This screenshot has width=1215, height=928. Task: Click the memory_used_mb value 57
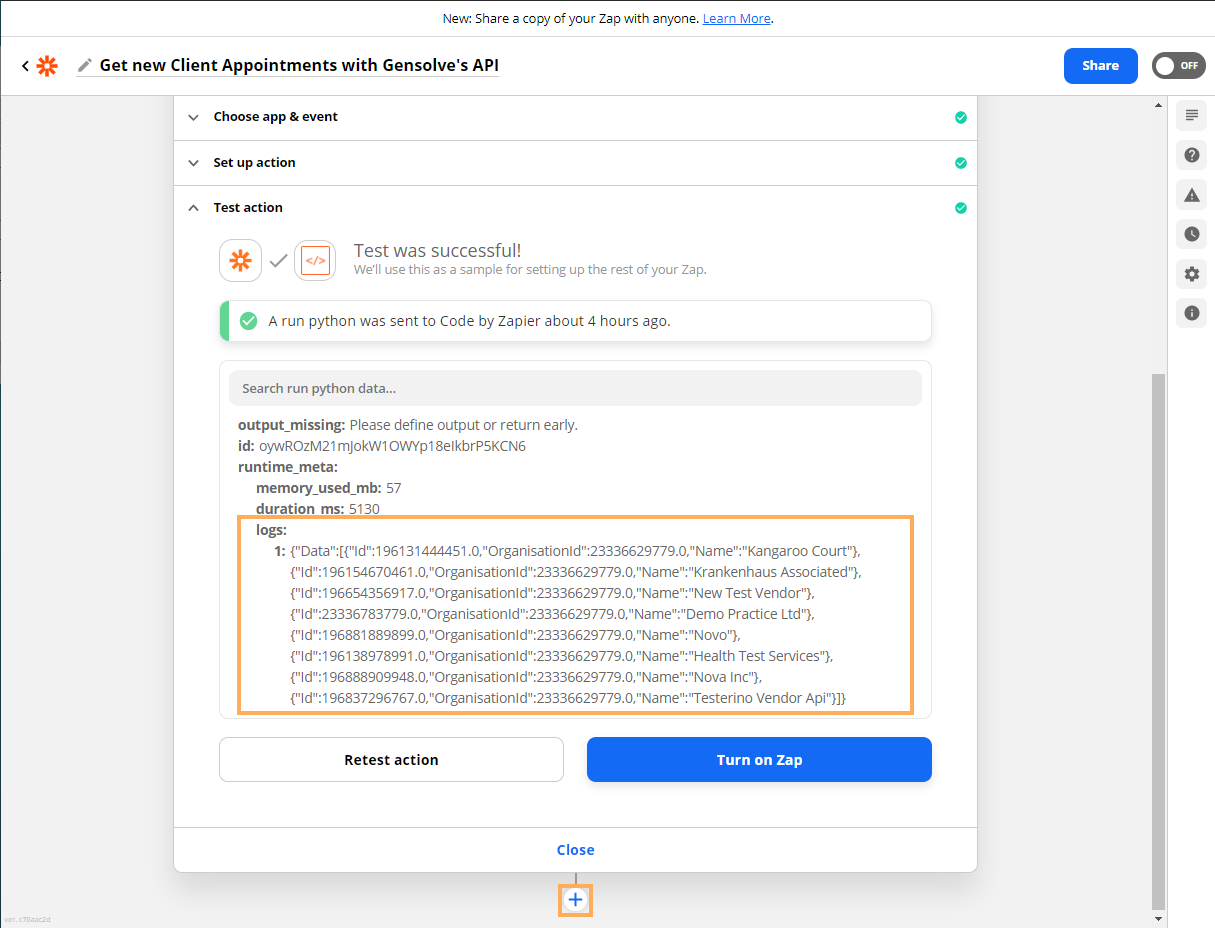pos(393,488)
